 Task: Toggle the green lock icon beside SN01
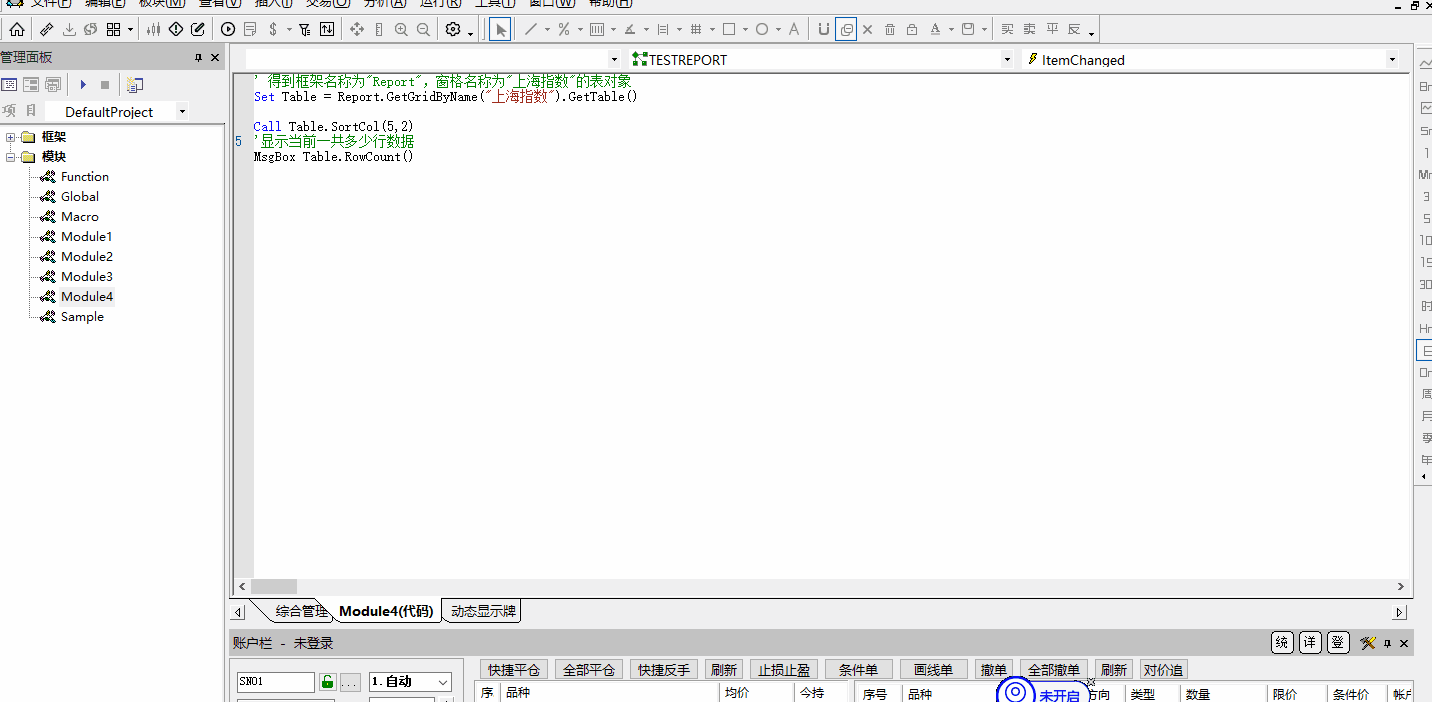point(327,682)
